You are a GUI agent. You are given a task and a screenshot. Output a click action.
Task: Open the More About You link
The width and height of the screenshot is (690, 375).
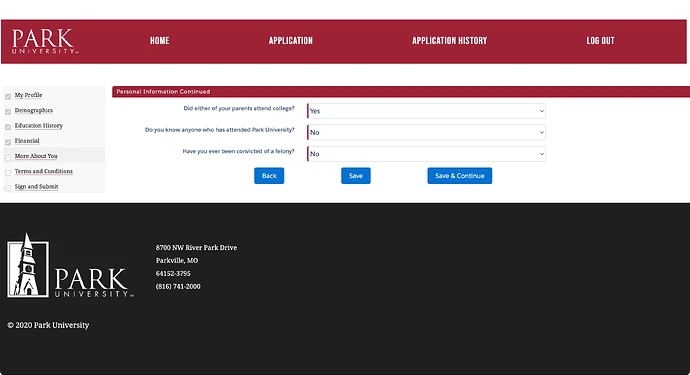[x=36, y=156]
